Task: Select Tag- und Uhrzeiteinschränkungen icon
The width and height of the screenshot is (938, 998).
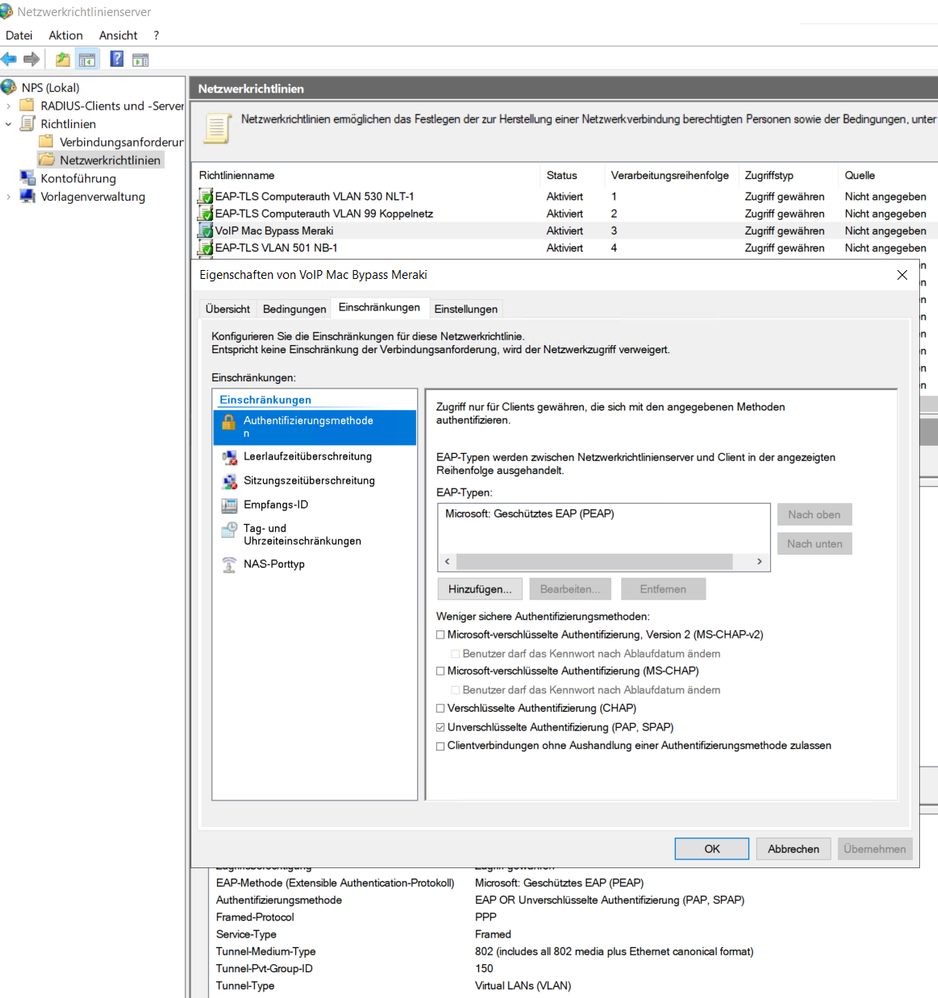Action: pyautogui.click(x=229, y=530)
